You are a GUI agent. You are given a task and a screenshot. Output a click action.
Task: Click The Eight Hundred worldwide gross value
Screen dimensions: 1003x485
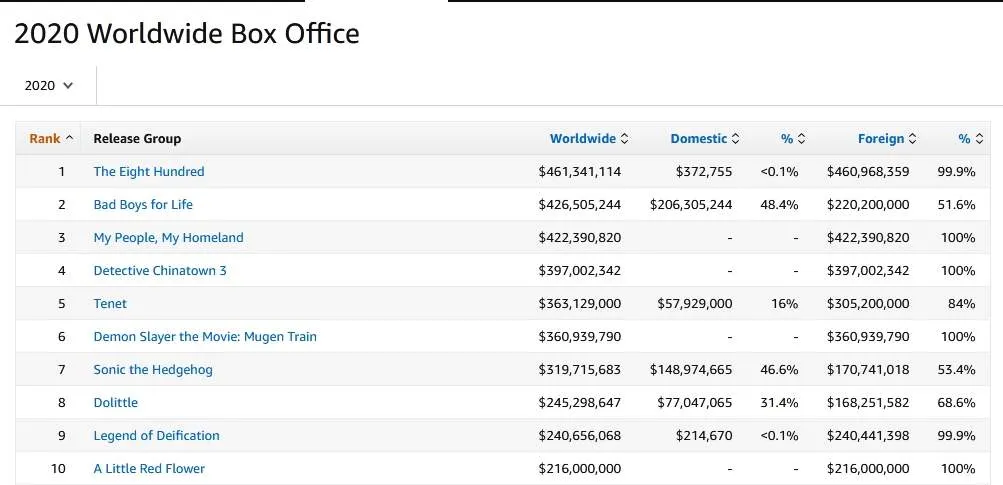coord(579,172)
